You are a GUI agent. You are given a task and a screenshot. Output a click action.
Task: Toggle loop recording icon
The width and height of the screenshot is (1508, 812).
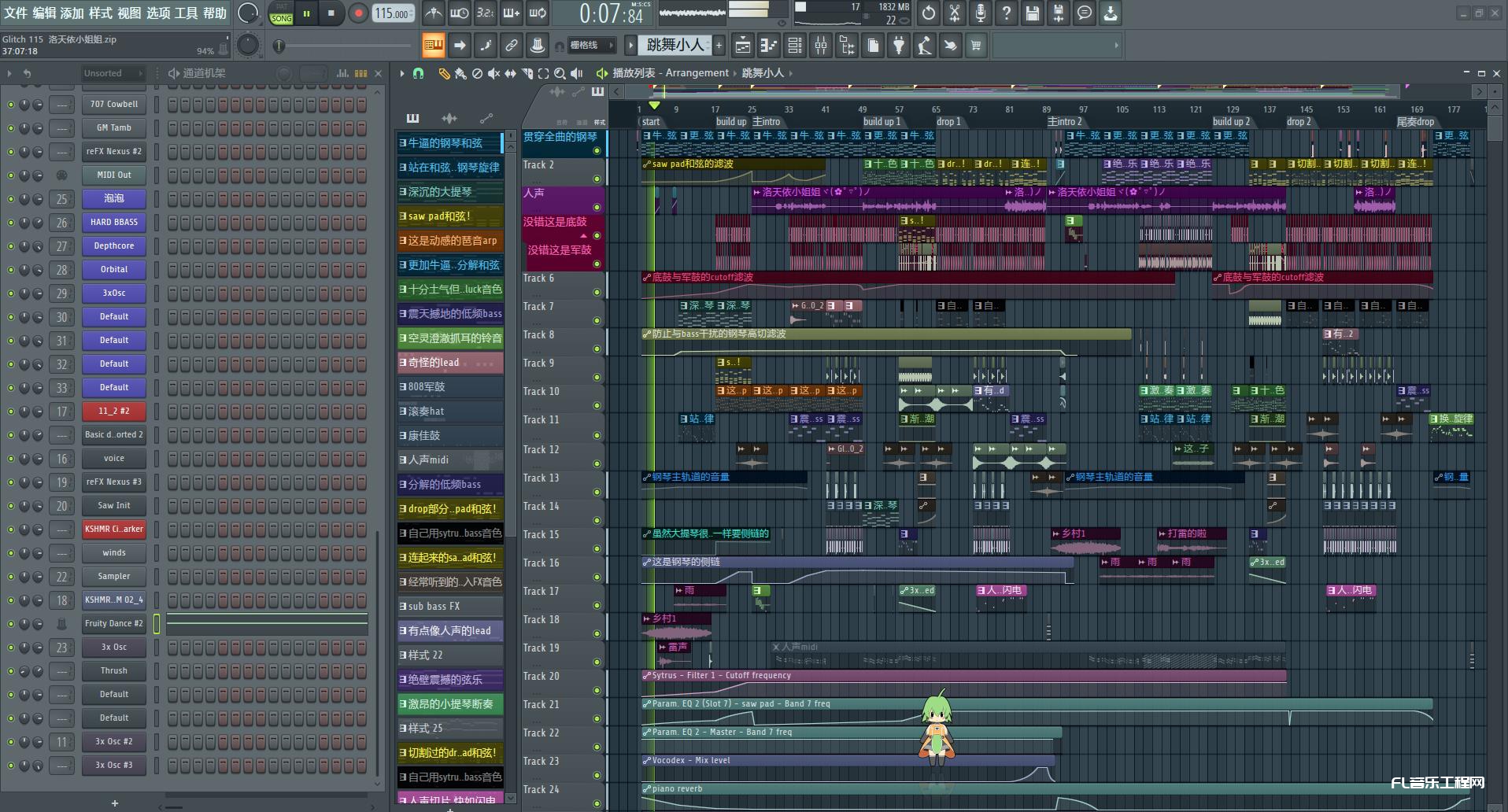(538, 13)
